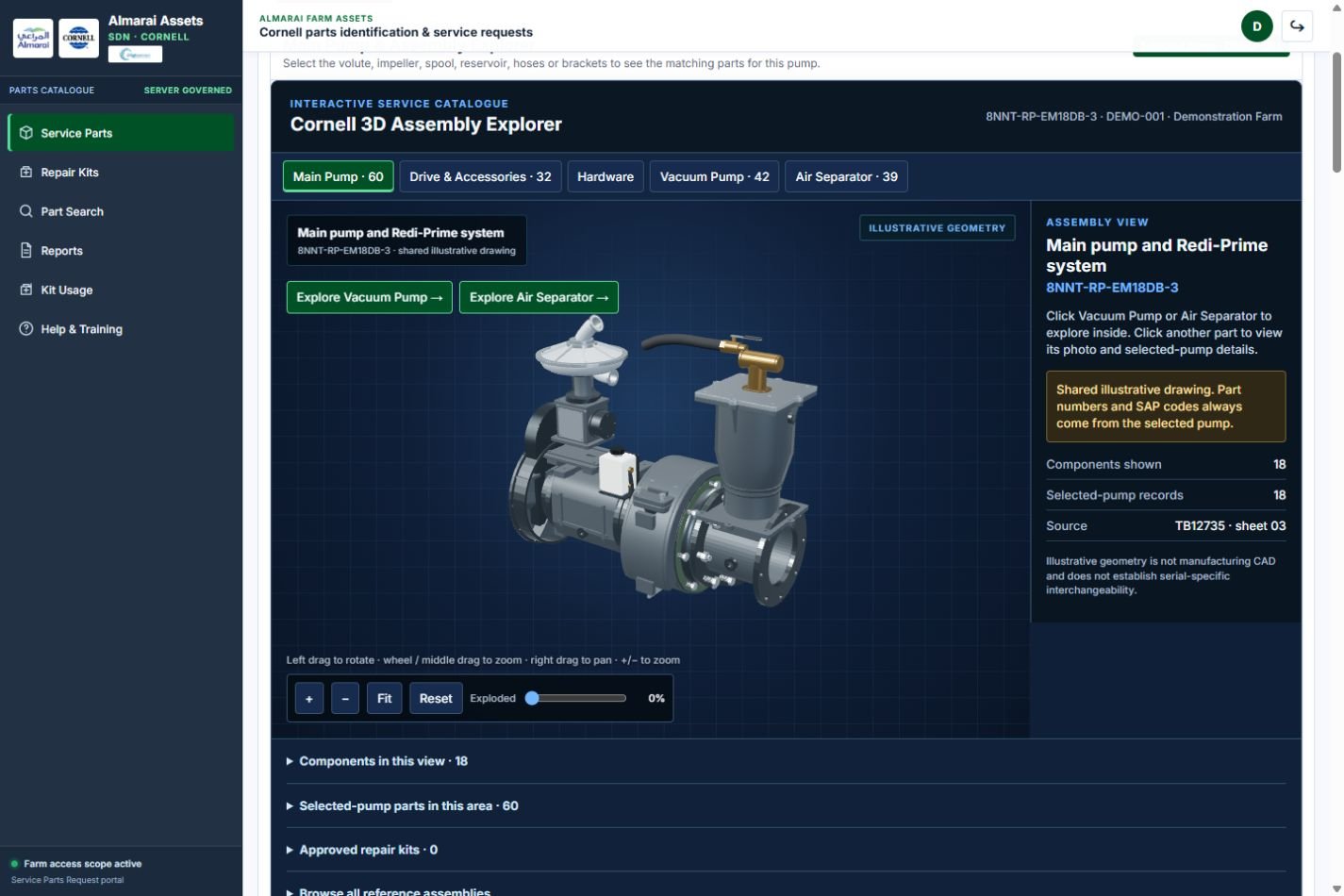
Task: Open Part Search page
Action: click(x=121, y=211)
